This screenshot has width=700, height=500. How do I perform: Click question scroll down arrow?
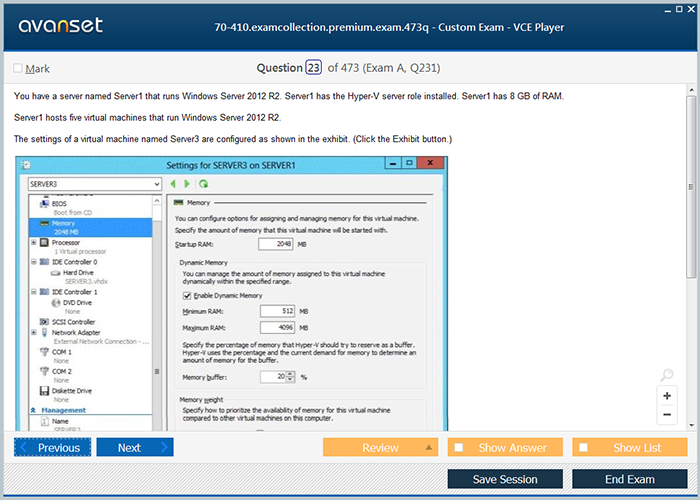tap(692, 425)
